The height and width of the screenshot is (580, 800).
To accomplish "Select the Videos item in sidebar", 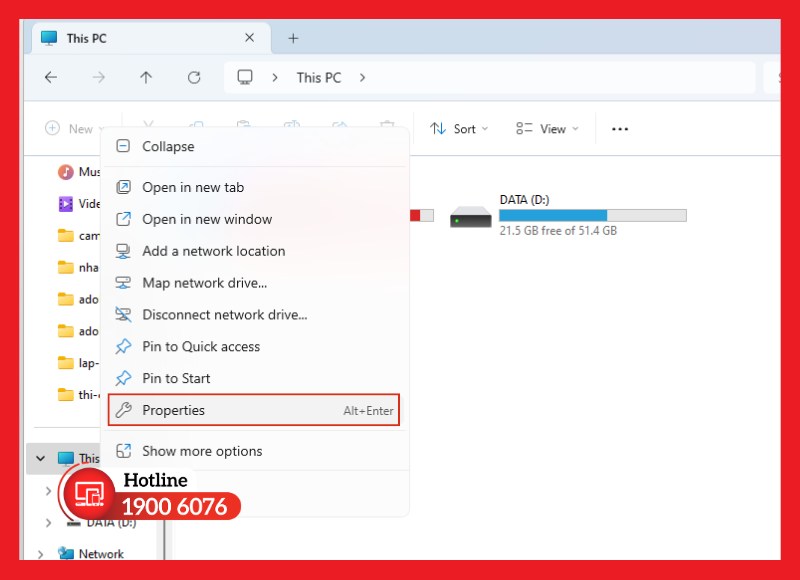I will tap(78, 204).
